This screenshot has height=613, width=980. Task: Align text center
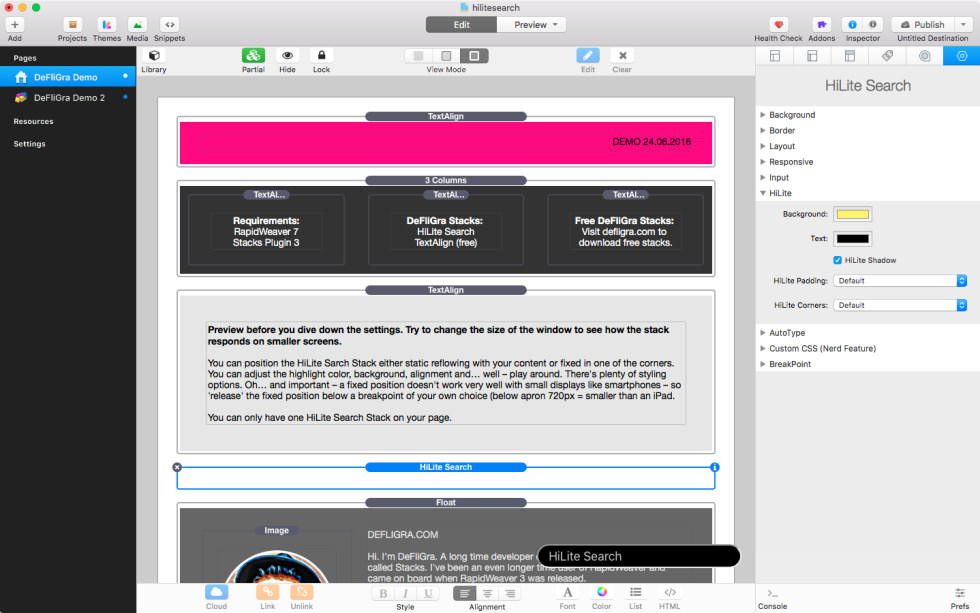(488, 594)
